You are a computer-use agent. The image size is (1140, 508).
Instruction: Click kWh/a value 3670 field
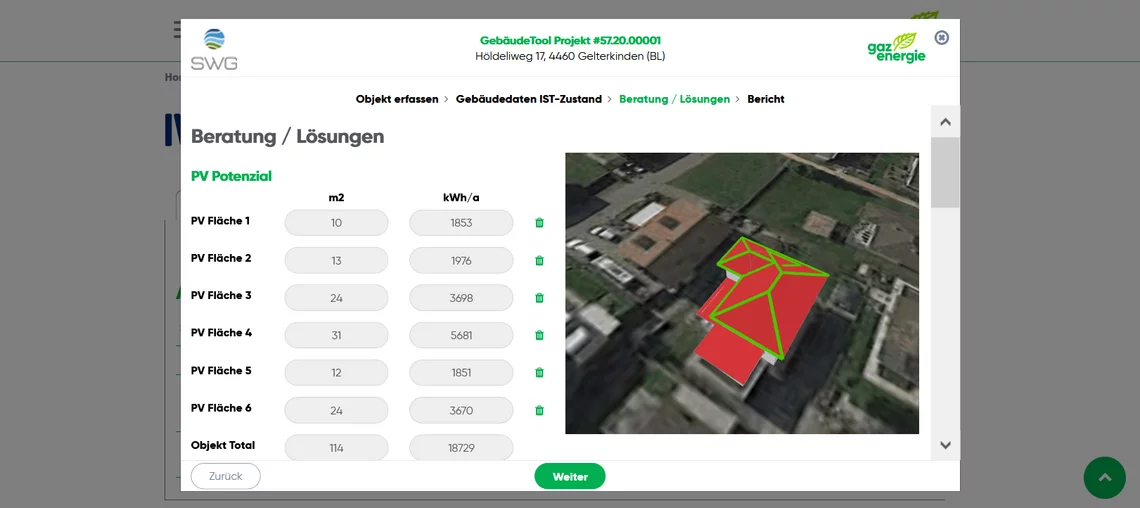[461, 410]
